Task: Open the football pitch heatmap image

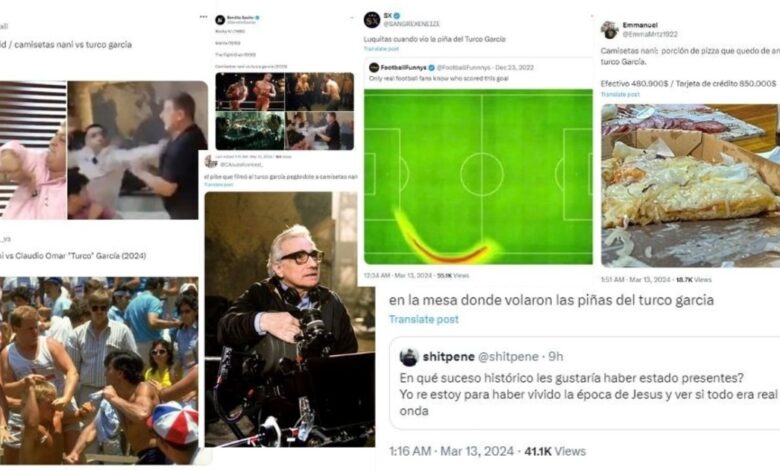Action: (478, 177)
